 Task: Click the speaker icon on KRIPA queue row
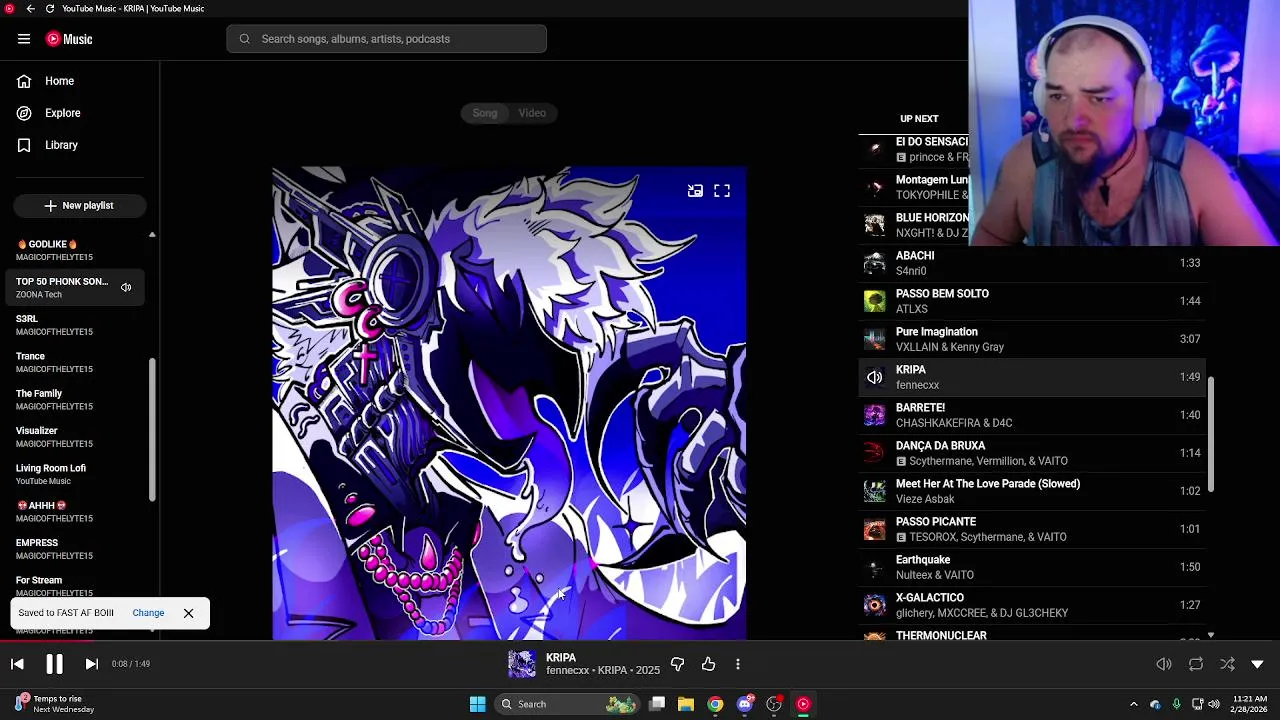[875, 377]
